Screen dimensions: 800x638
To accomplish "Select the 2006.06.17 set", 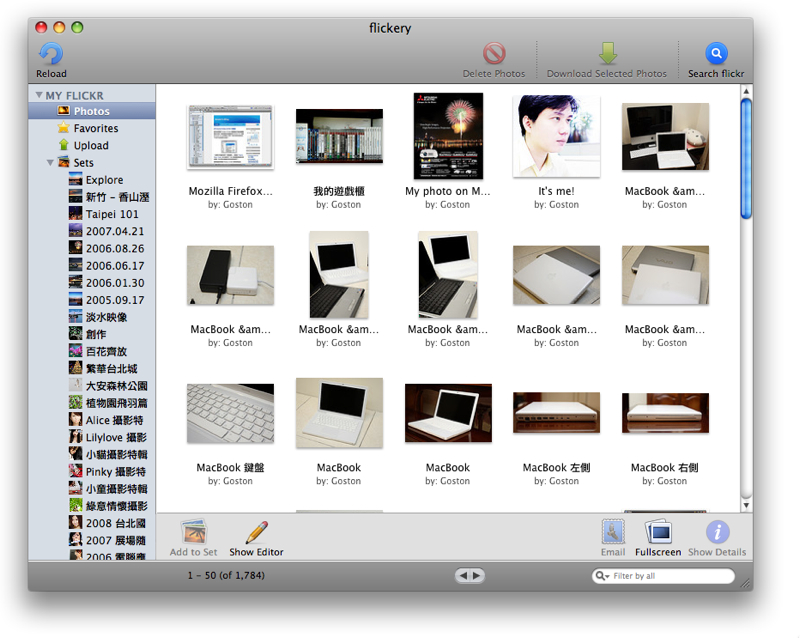I will pyautogui.click(x=92, y=265).
